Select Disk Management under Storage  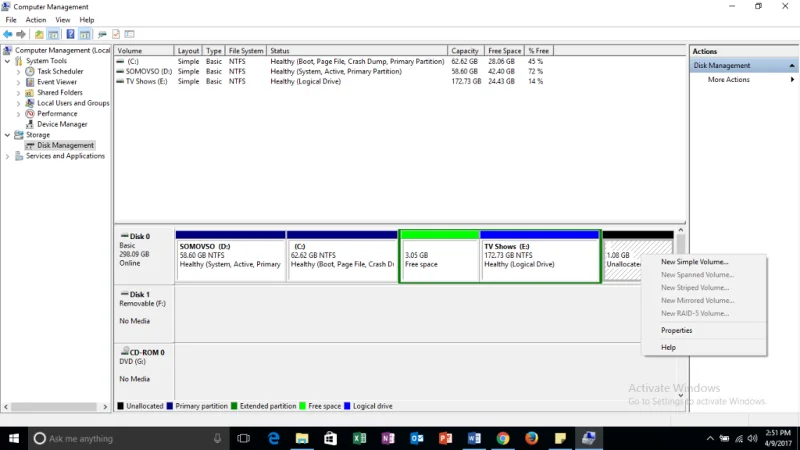click(65, 145)
